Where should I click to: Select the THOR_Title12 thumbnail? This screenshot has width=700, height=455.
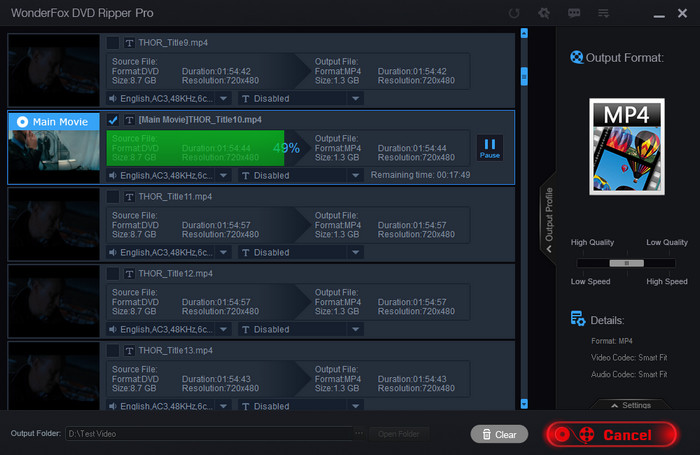pyautogui.click(x=54, y=301)
